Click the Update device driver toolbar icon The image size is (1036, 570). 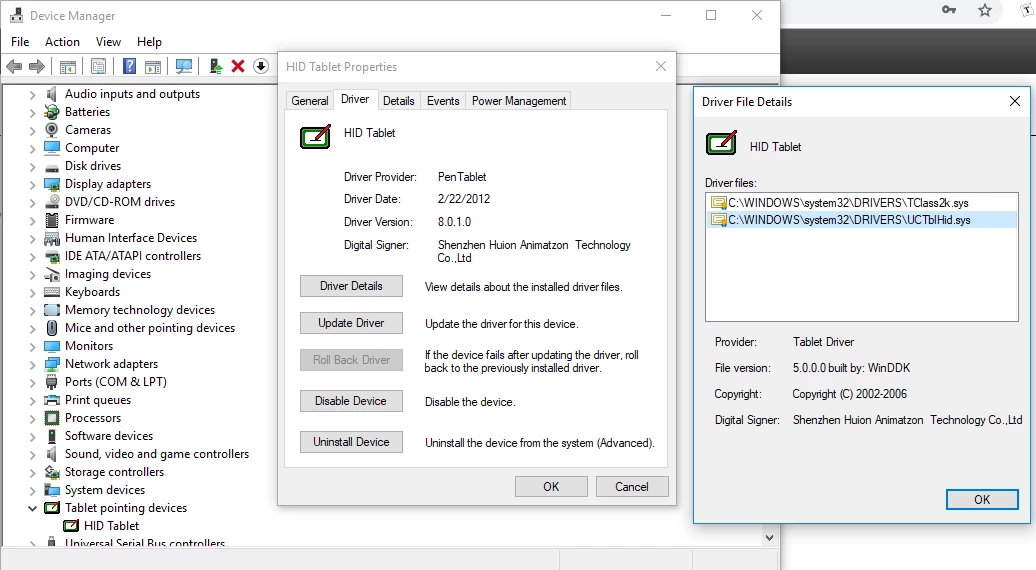click(x=215, y=66)
